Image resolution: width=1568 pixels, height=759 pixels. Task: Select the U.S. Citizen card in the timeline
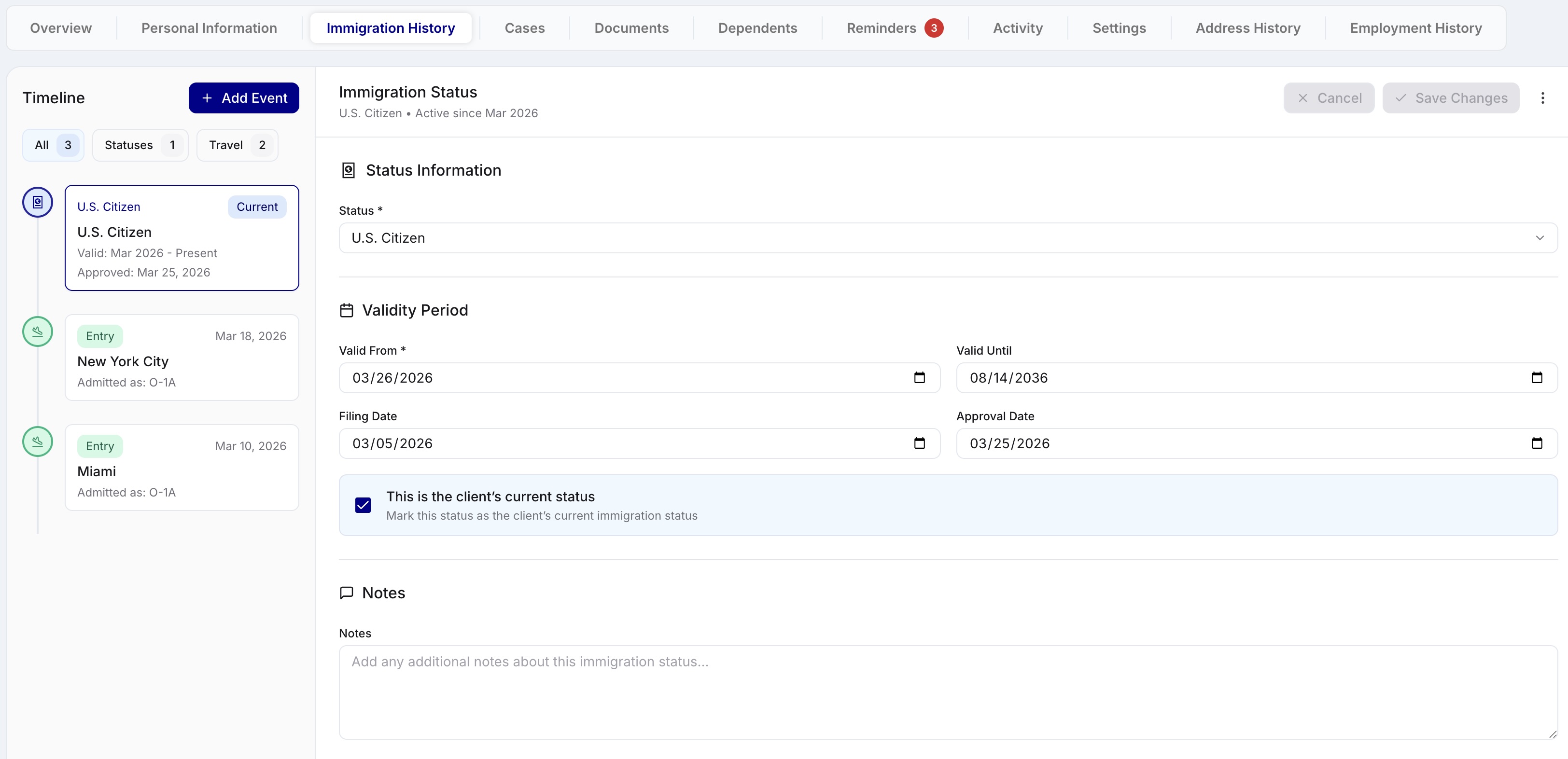tap(181, 238)
